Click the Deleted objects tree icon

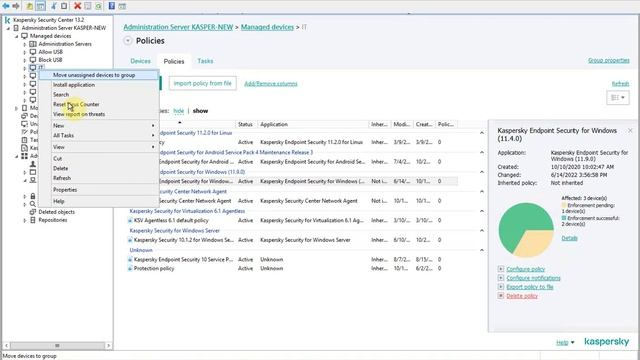33,212
